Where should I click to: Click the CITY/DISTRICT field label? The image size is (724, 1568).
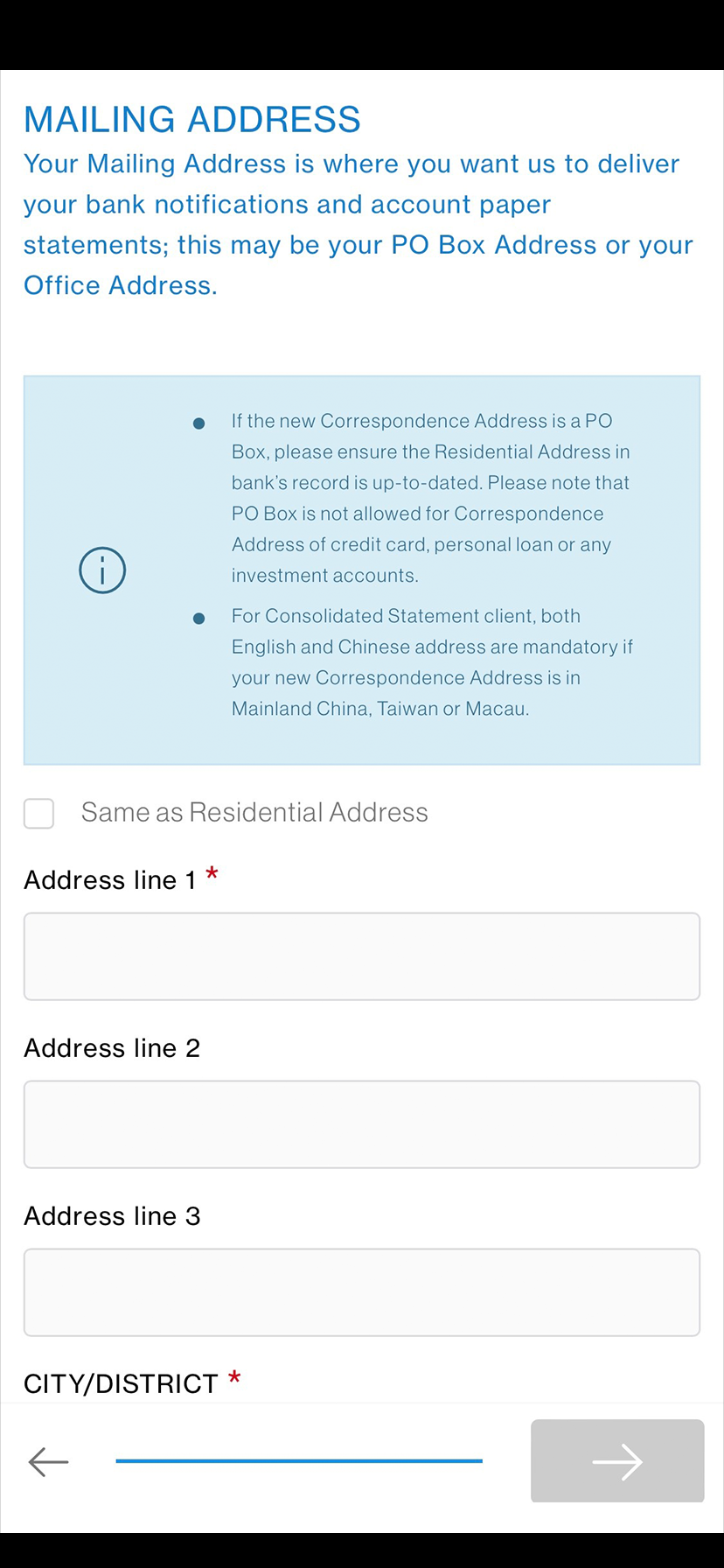(122, 1382)
